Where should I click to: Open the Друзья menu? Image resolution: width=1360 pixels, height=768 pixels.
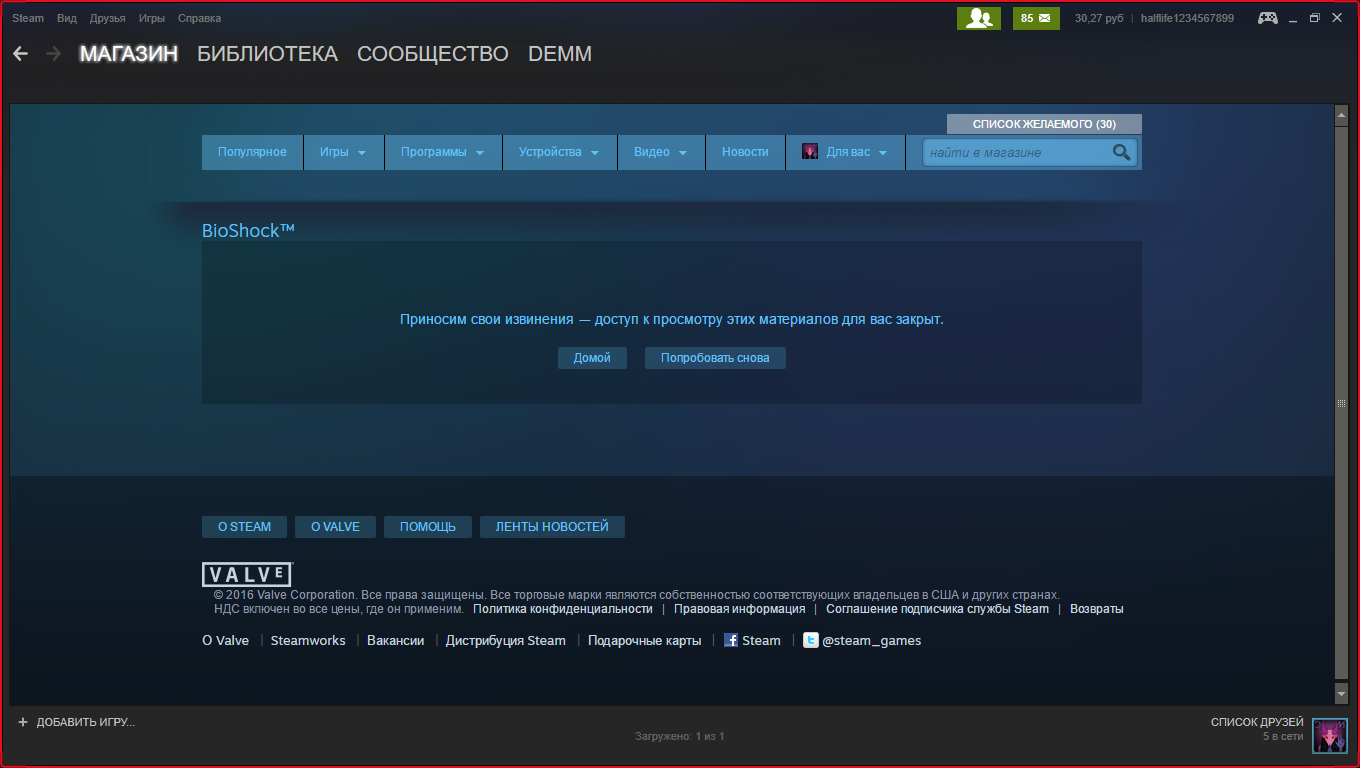click(108, 18)
